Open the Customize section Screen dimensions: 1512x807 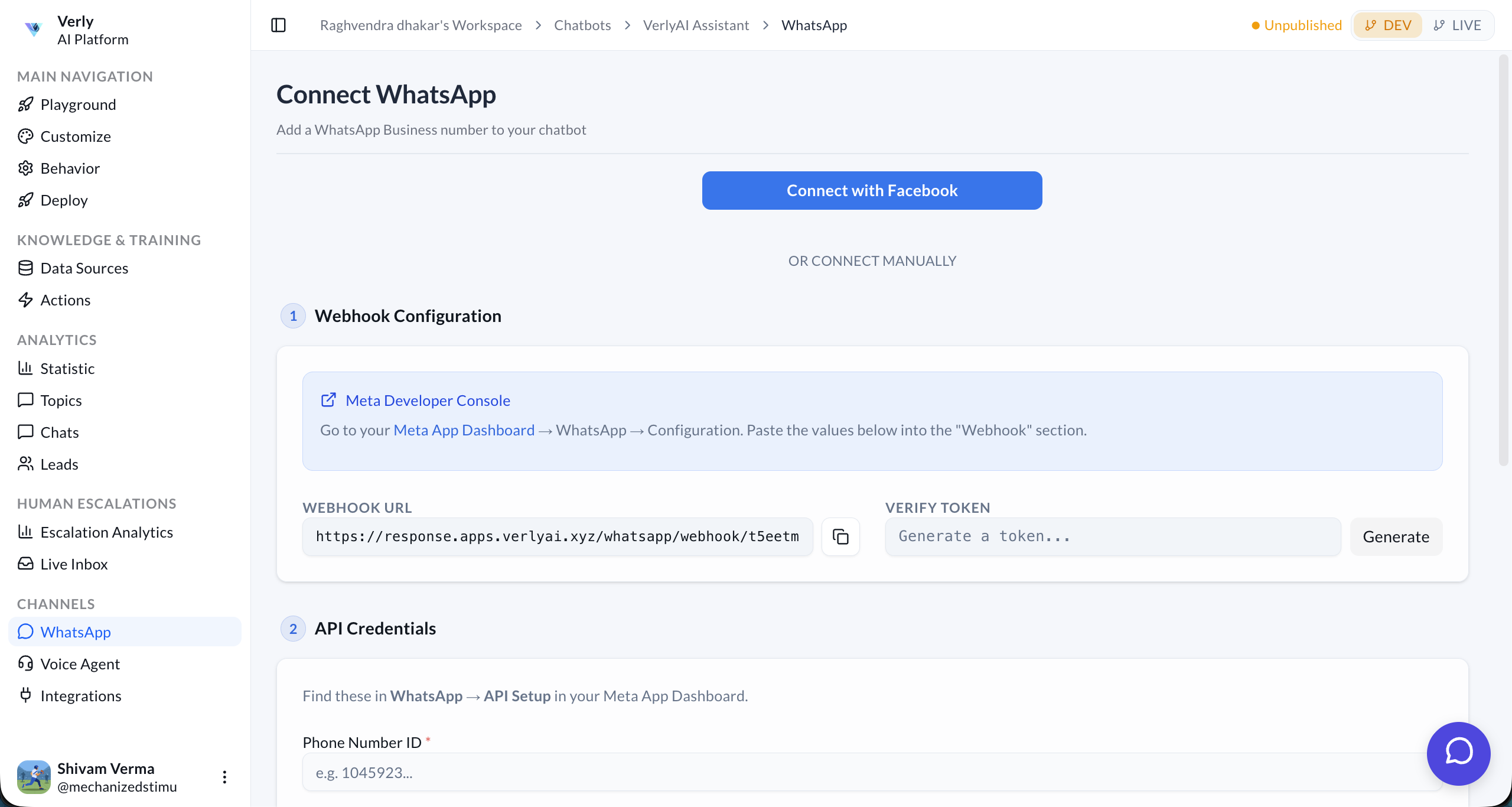[76, 136]
